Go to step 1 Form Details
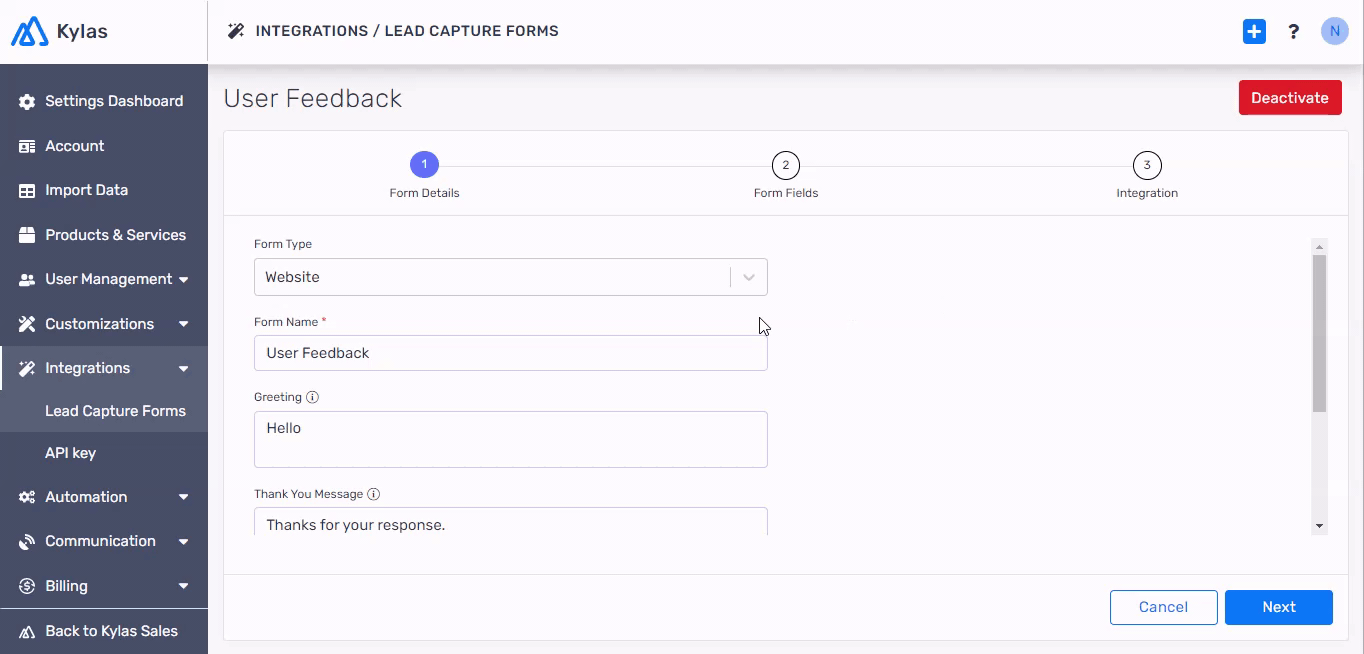This screenshot has height=654, width=1364. 424,165
